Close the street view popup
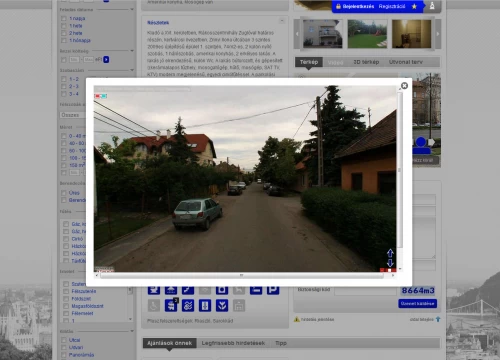This screenshot has height=360, width=500. coord(404,86)
